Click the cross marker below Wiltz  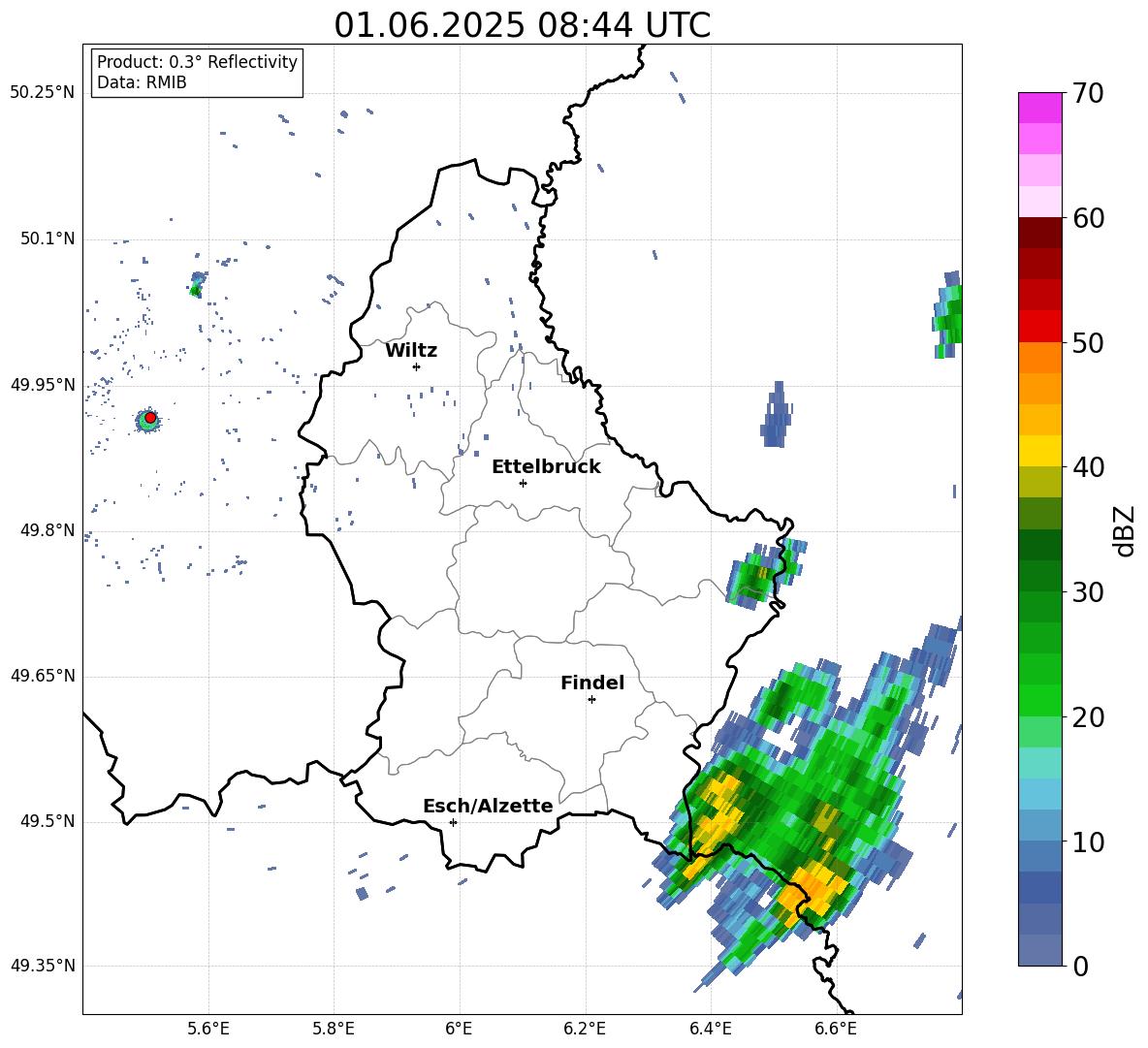click(x=417, y=366)
